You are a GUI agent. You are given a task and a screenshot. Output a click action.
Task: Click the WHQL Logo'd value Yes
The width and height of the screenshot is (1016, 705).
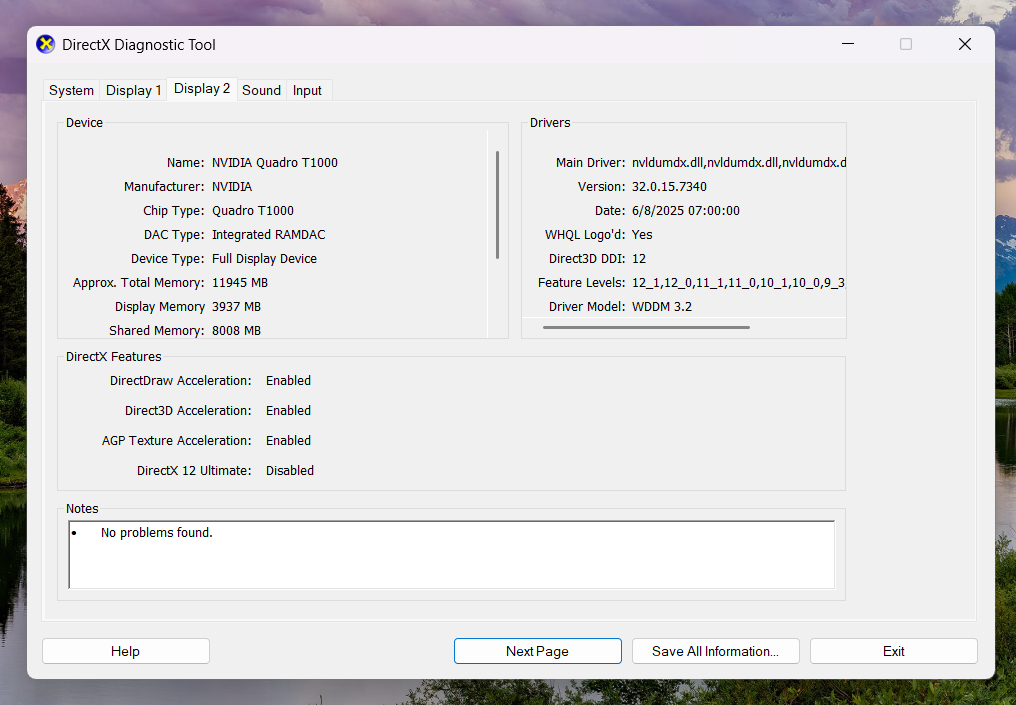tap(642, 235)
